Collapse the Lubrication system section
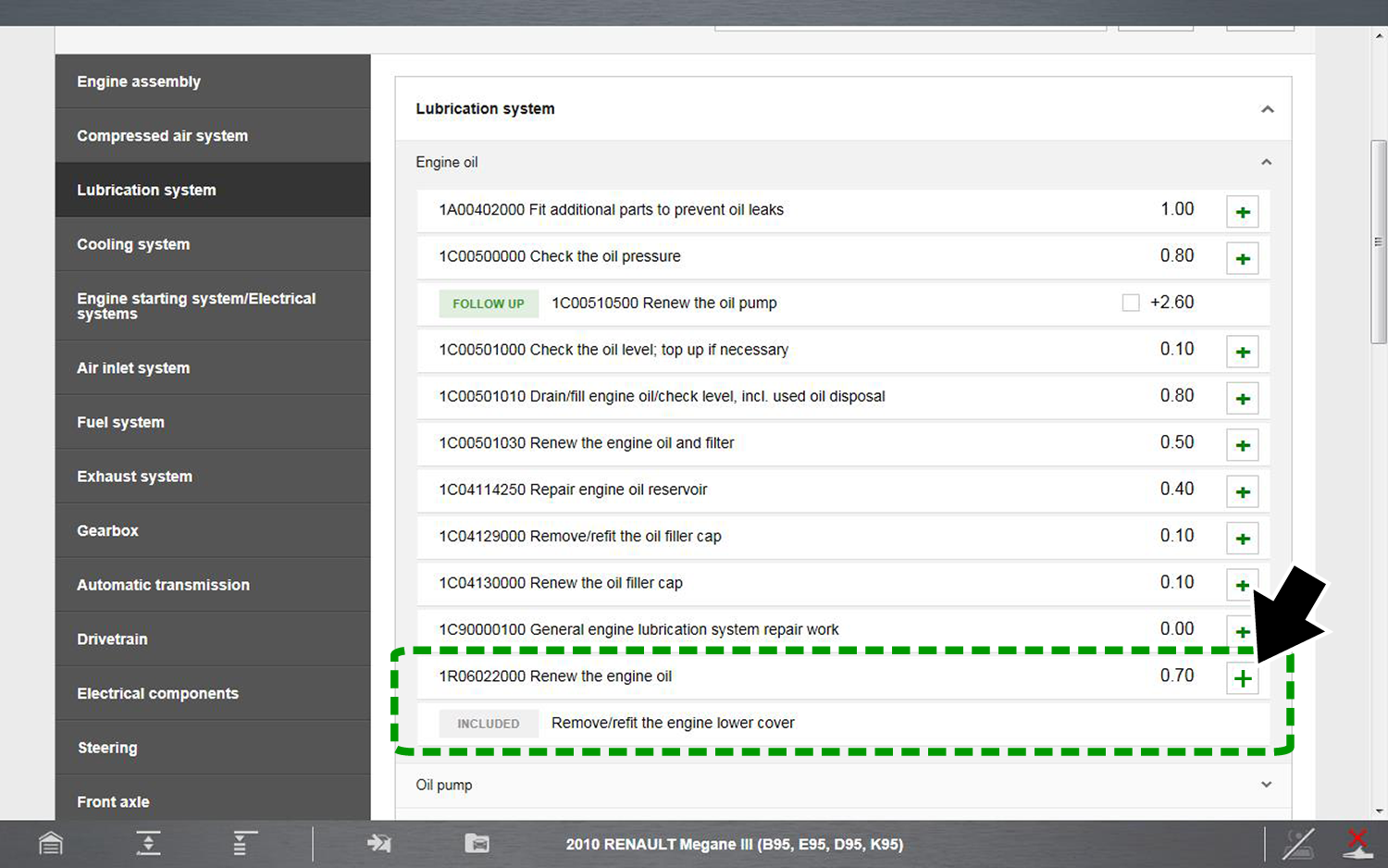 [x=1267, y=109]
